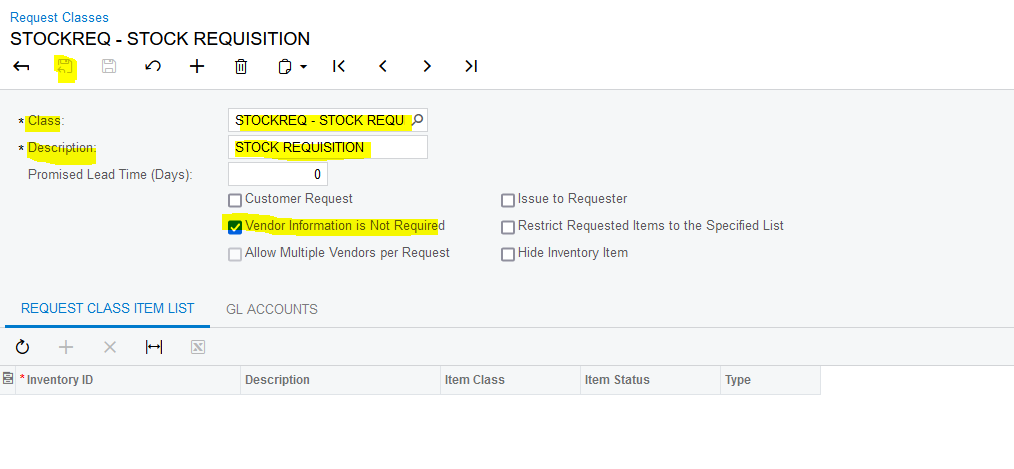Screen dimensions: 1014x469
Task: Open the Class lookup selector
Action: point(418,121)
